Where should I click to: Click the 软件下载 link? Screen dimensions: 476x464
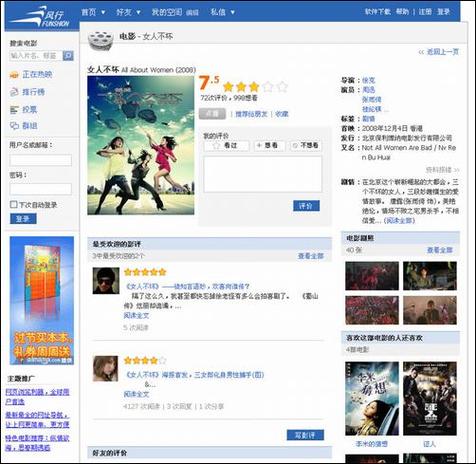[x=377, y=12]
